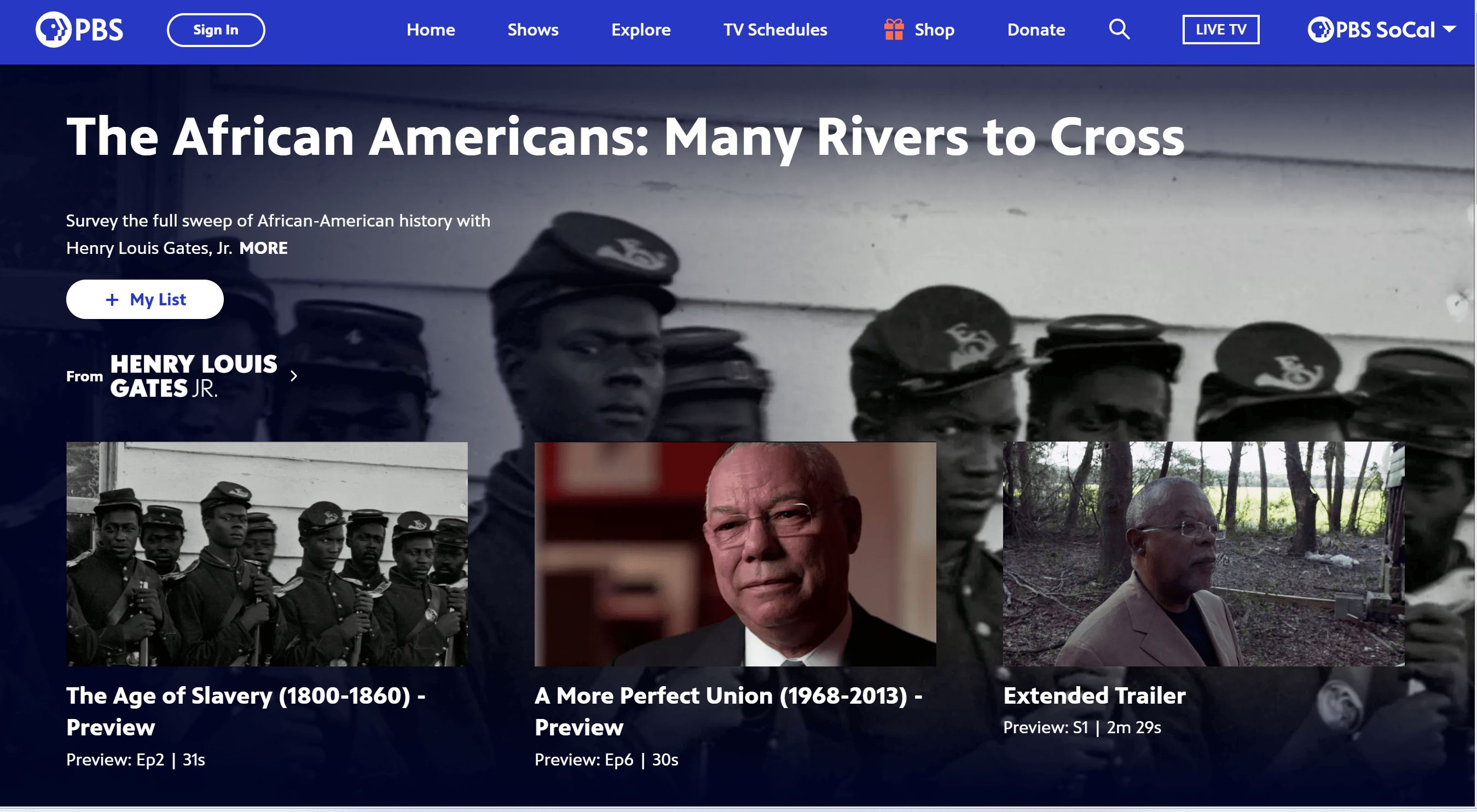Click the 'Preview: Ep2 | 31s' text

[x=135, y=760]
